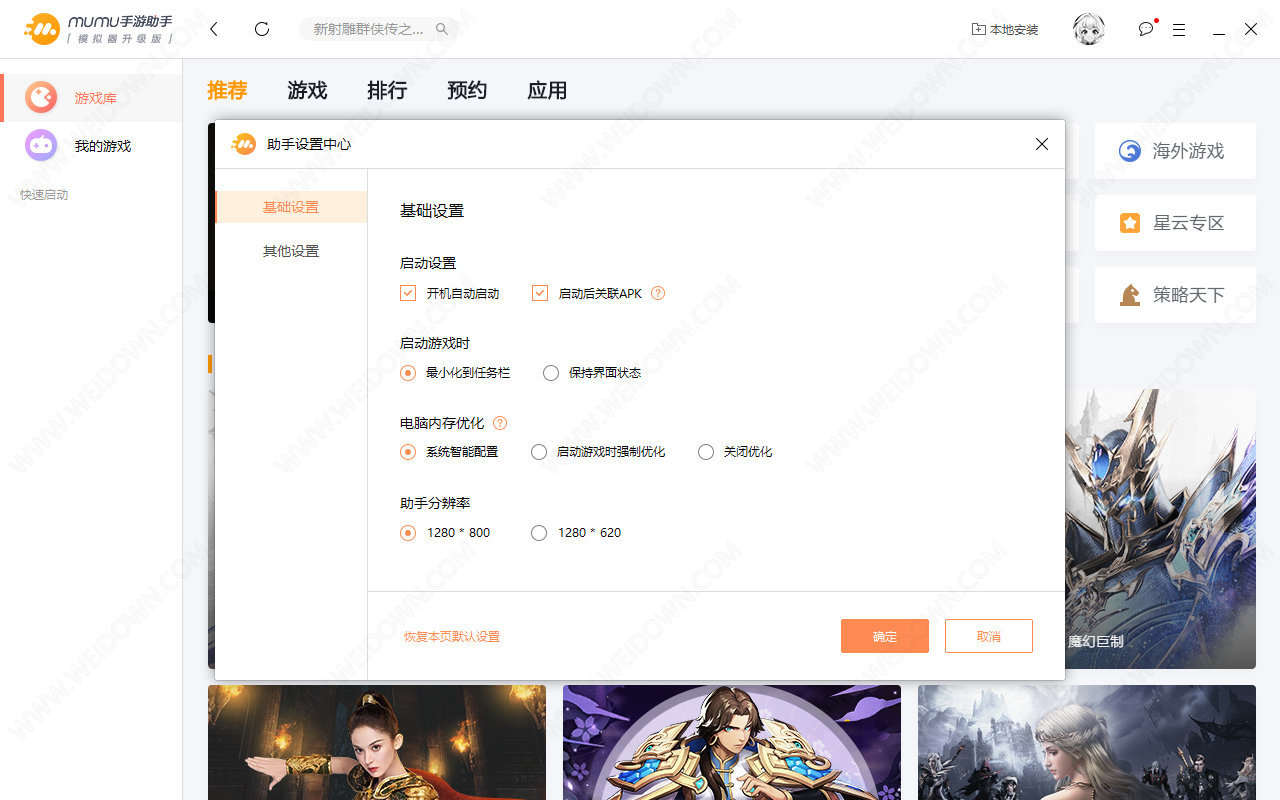Go back with the left arrow icon
The width and height of the screenshot is (1280, 800).
pyautogui.click(x=214, y=29)
